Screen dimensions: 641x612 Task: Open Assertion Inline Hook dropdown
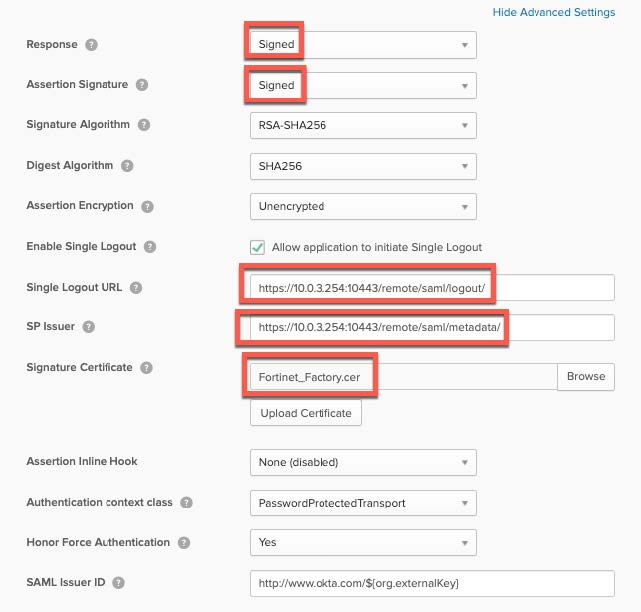point(362,462)
